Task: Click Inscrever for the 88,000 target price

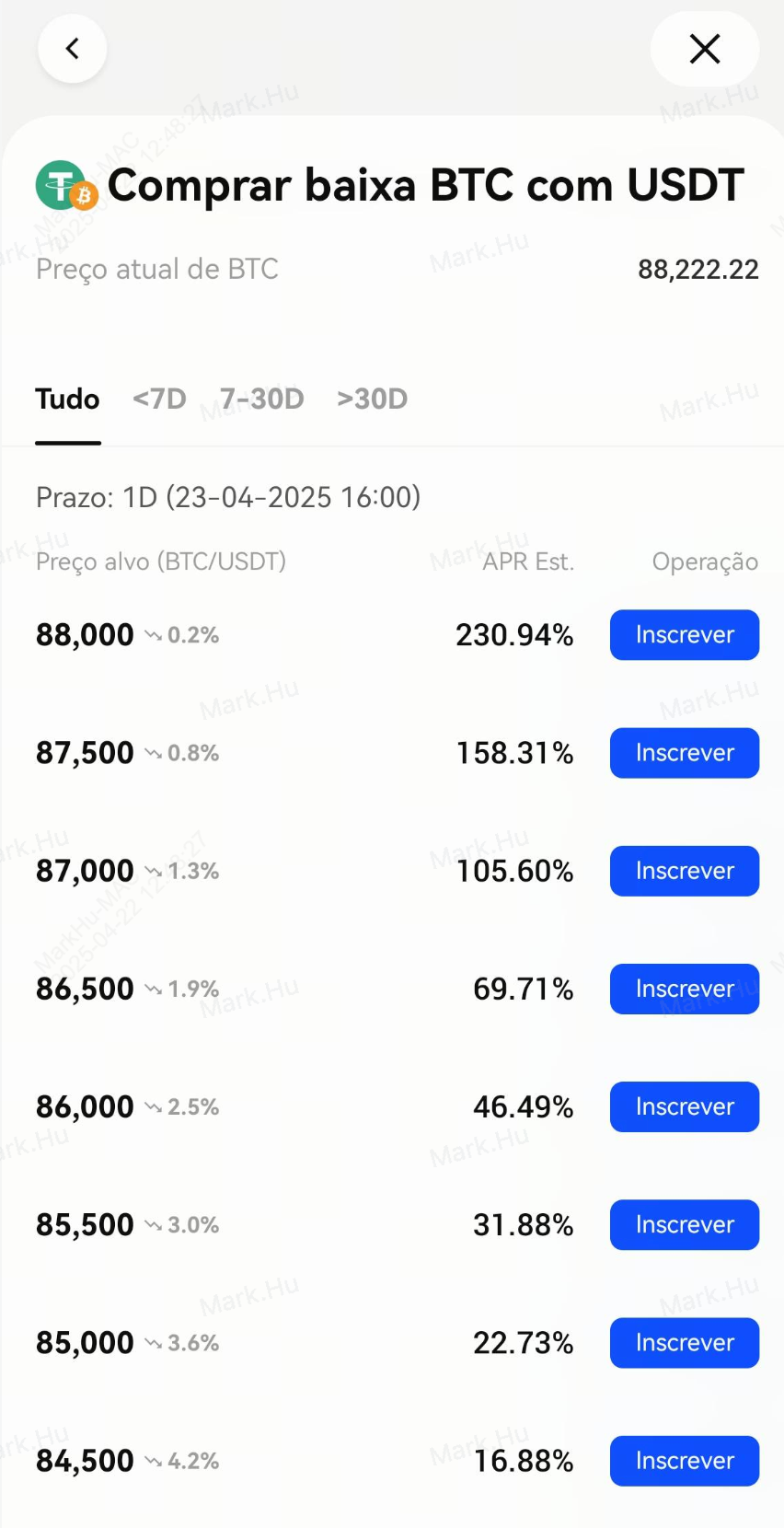Action: point(684,635)
